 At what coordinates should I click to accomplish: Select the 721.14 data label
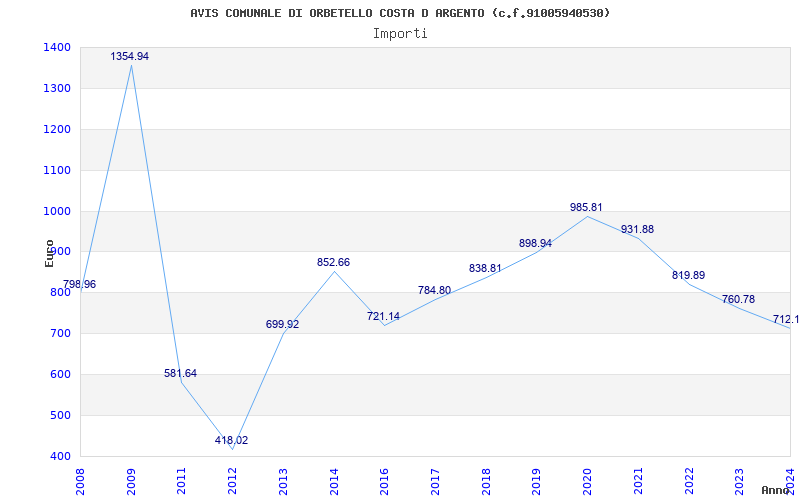[x=383, y=316]
